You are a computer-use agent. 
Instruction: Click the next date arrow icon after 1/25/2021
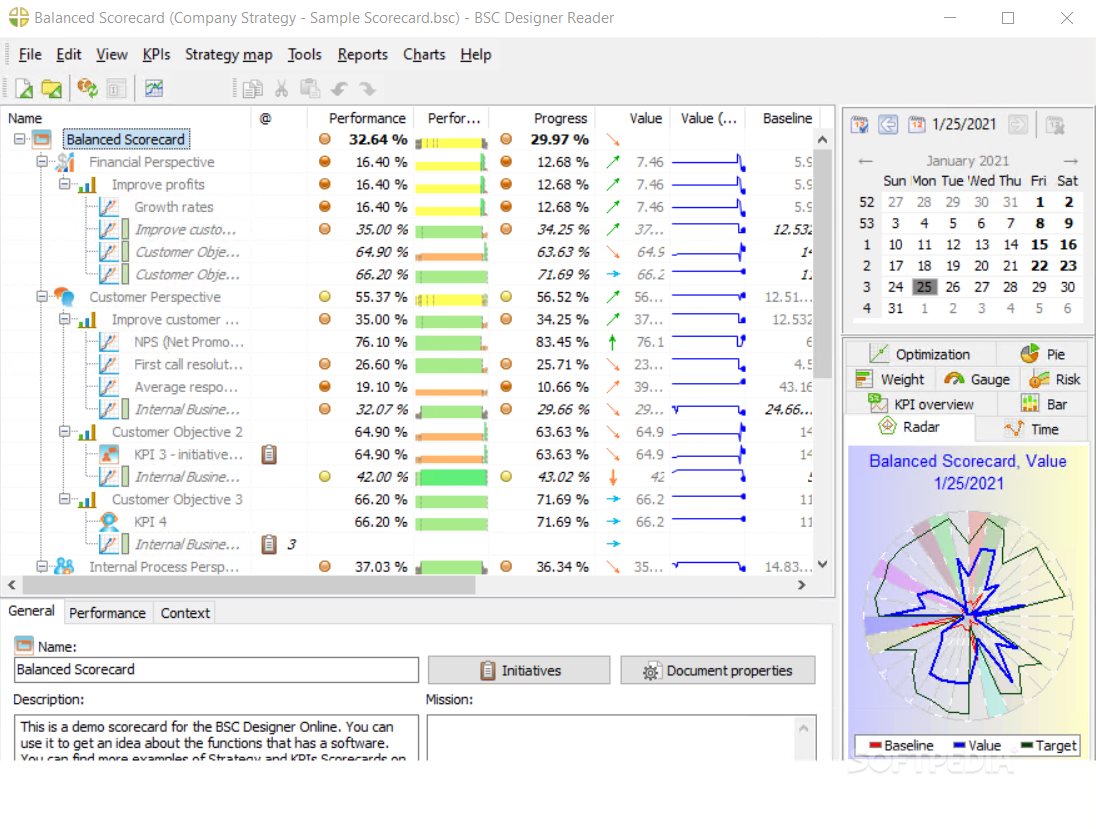click(x=1018, y=124)
